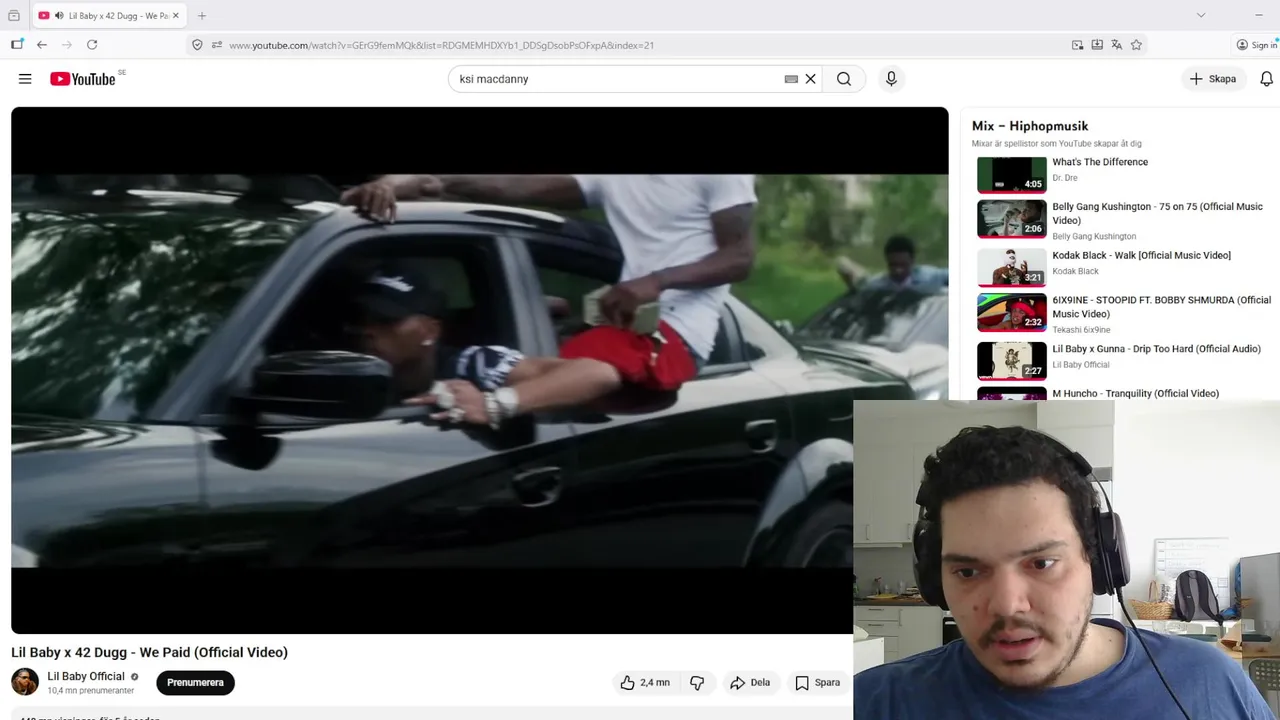Close the Lil Baby x 42 Dugg tab
The image size is (1280, 720).
[x=175, y=16]
